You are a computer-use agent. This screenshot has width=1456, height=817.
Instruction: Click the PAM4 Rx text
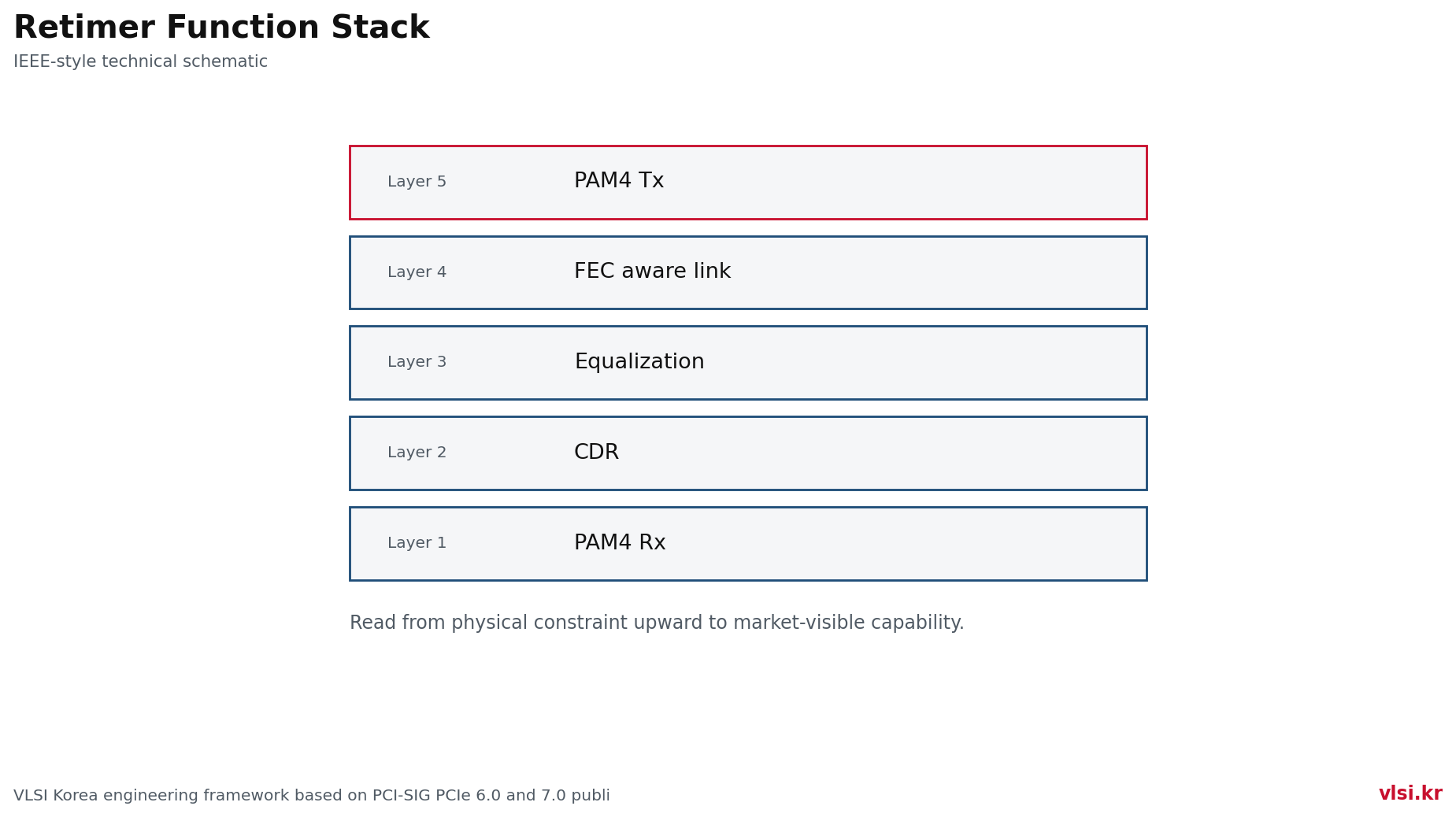(620, 543)
